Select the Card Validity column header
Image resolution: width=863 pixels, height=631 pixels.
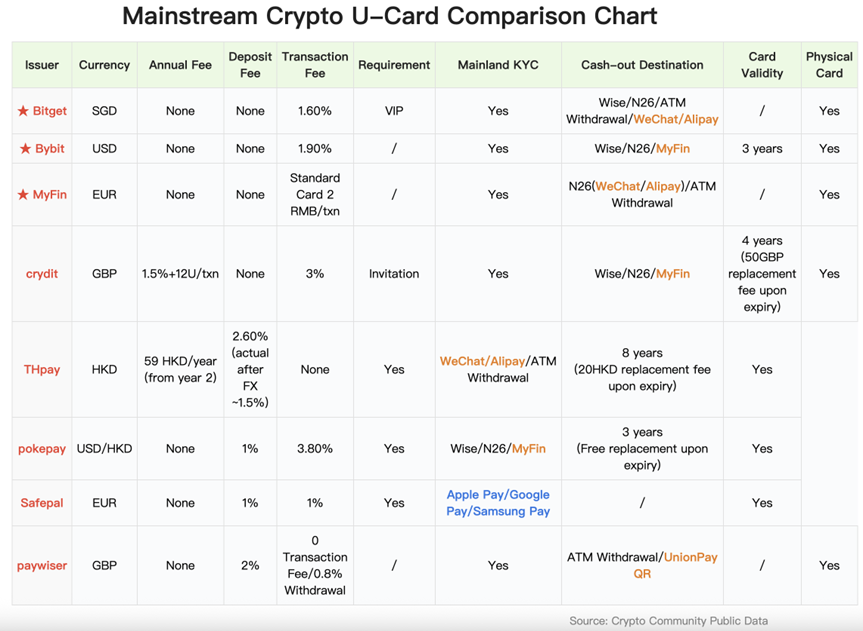[762, 65]
